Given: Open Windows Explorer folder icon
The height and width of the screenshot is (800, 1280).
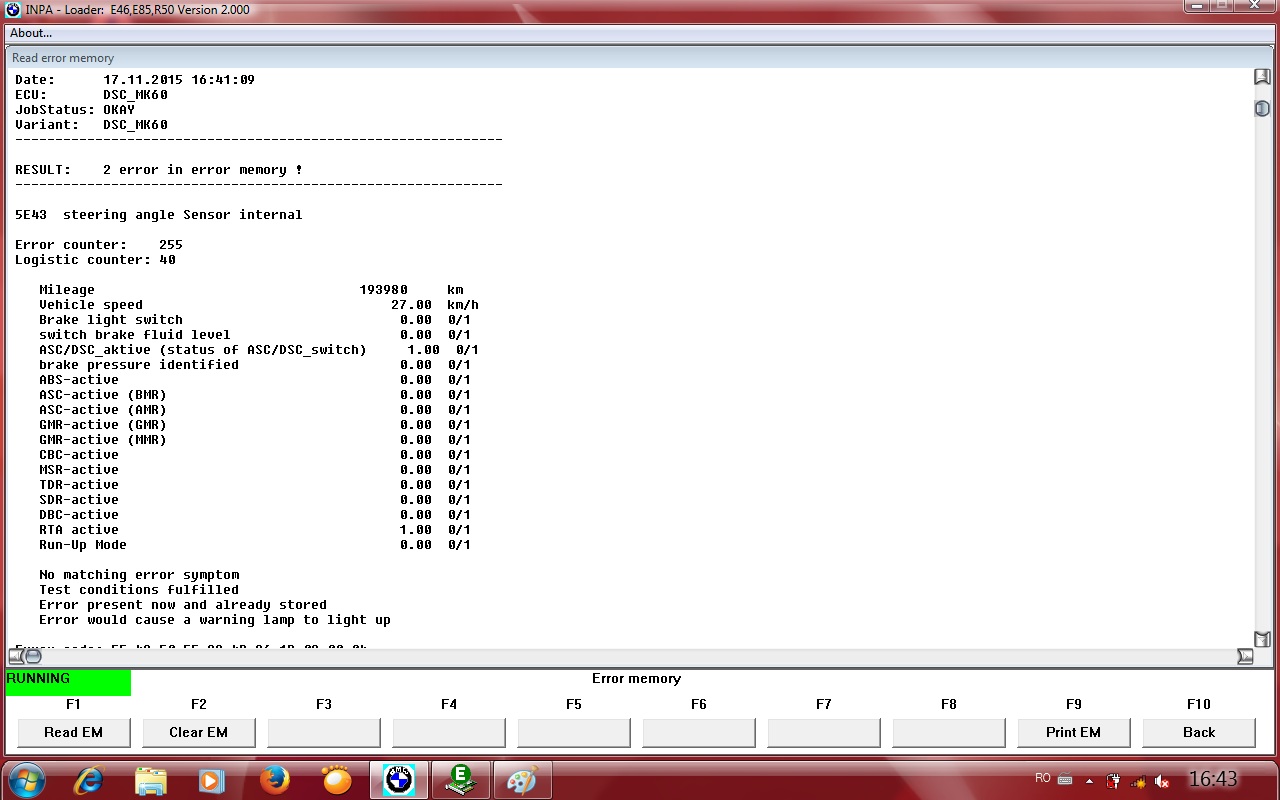Looking at the screenshot, I should pyautogui.click(x=151, y=779).
